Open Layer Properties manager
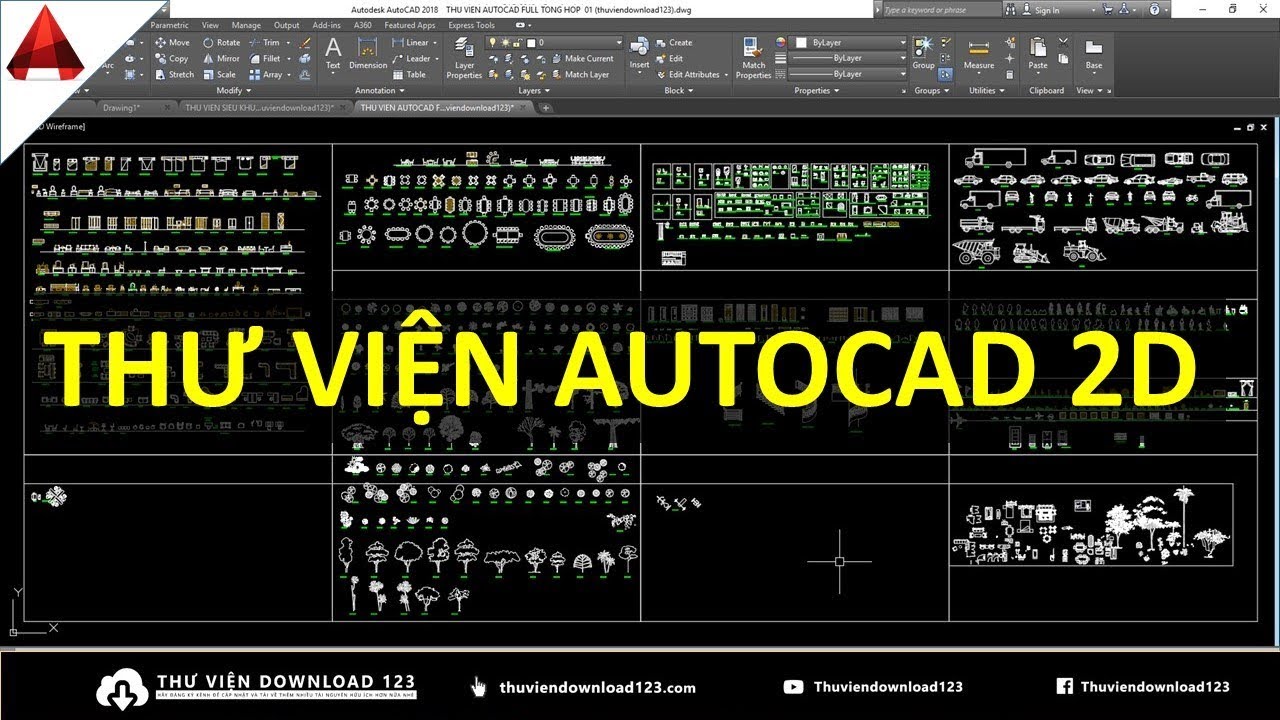The width and height of the screenshot is (1280, 720). coord(464,58)
